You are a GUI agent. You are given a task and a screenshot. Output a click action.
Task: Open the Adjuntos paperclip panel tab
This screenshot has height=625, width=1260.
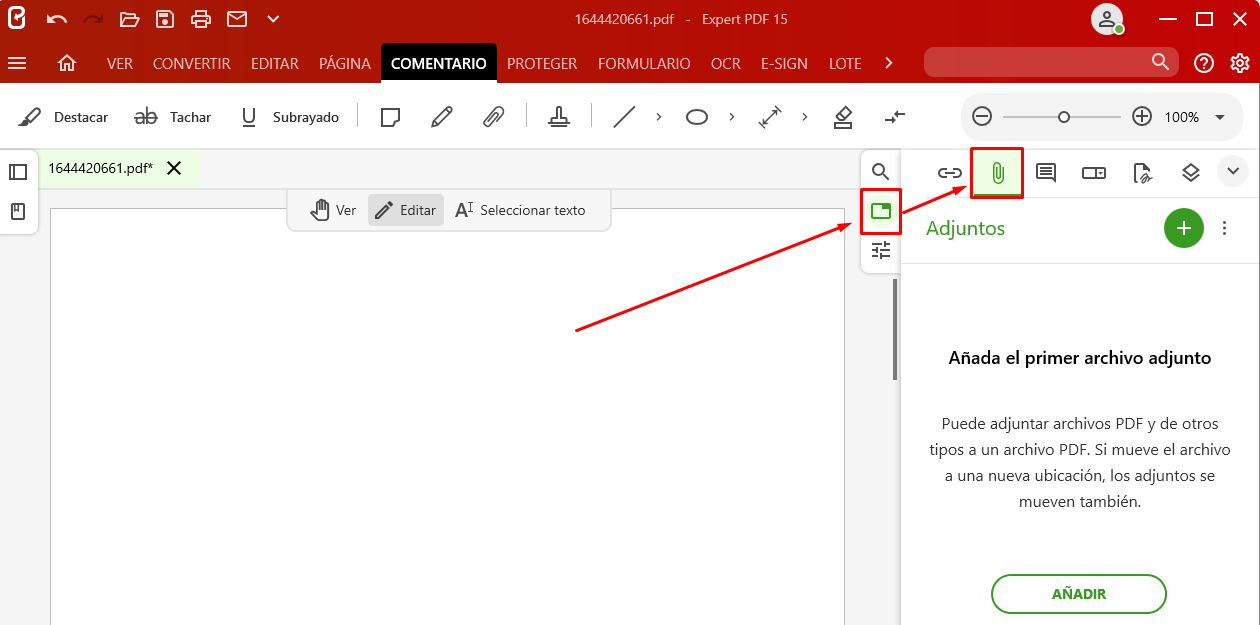click(997, 173)
